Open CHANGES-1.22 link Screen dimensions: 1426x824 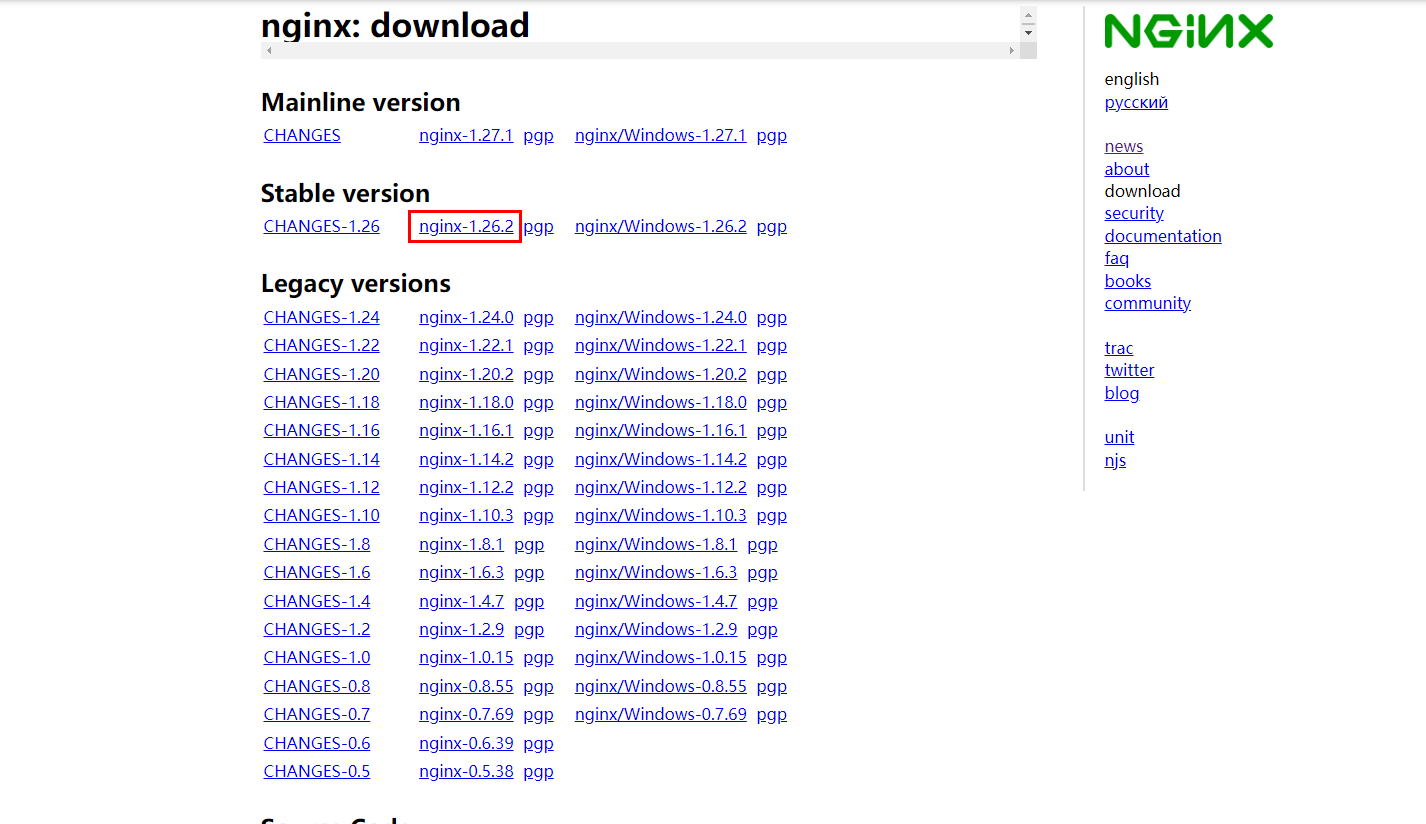(x=322, y=345)
